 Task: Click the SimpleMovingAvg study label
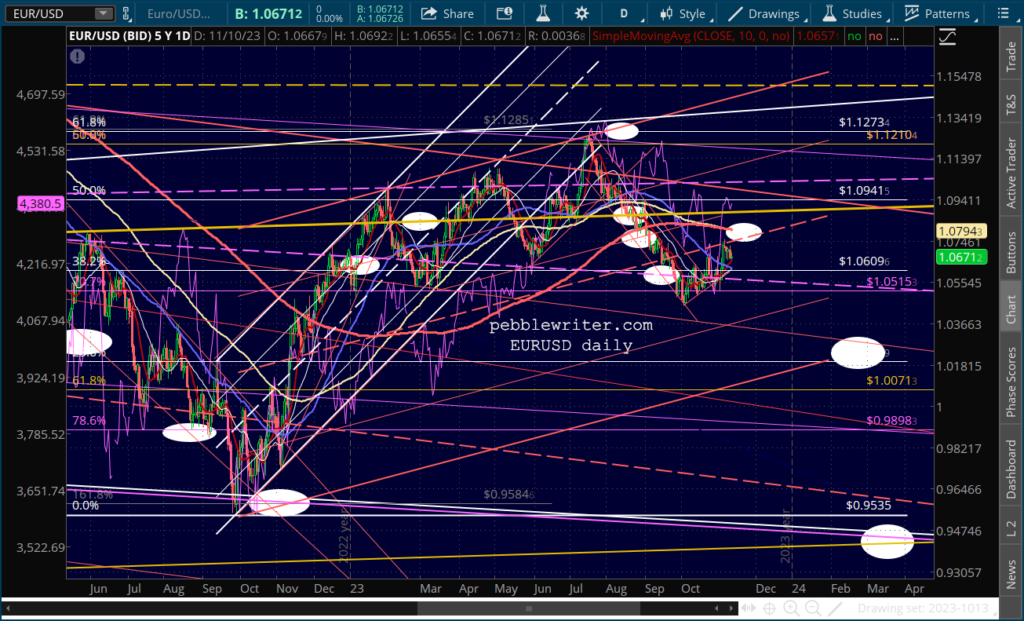click(x=691, y=36)
